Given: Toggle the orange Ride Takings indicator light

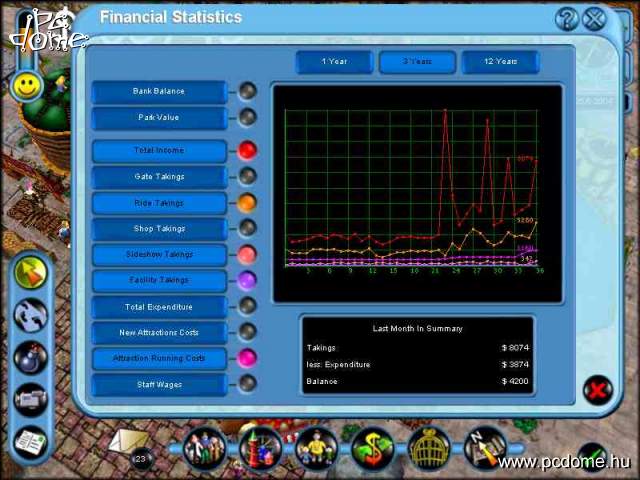Looking at the screenshot, I should 246,203.
